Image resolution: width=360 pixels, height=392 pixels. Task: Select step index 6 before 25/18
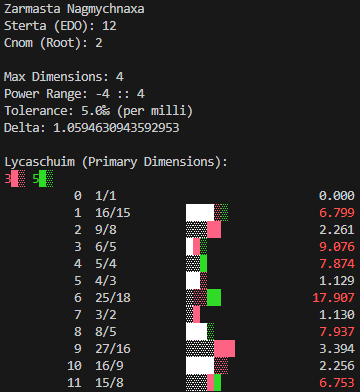point(78,298)
